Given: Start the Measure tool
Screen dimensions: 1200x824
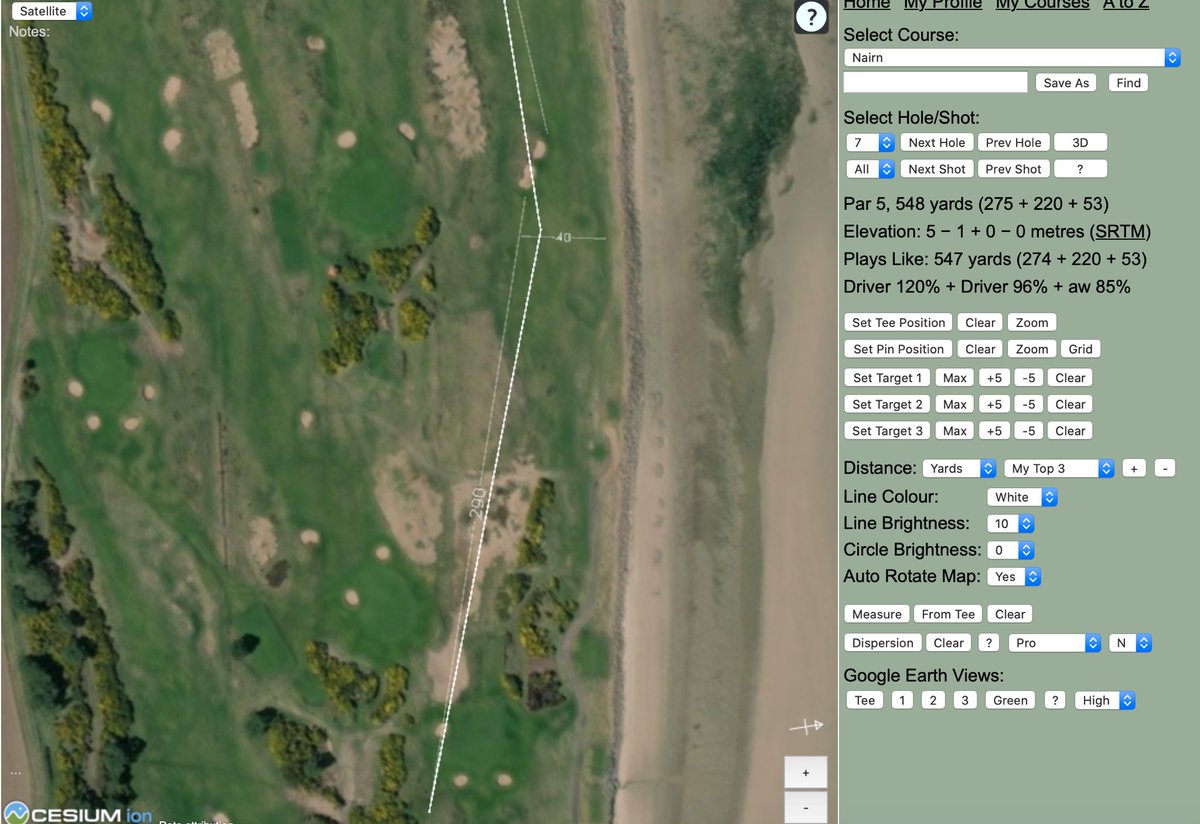Looking at the screenshot, I should 877,614.
